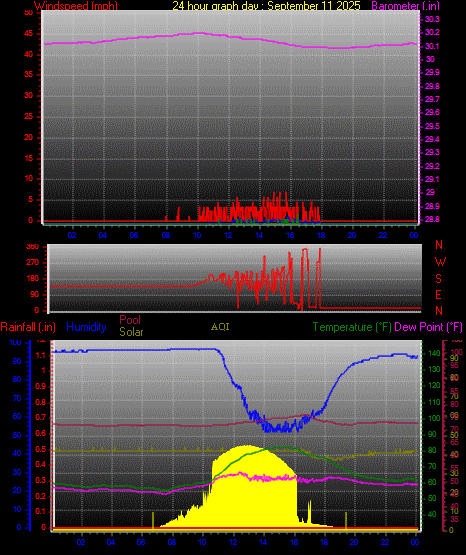The image size is (466, 555).
Task: Click the "25" windspeed axis value
Action: point(29,116)
